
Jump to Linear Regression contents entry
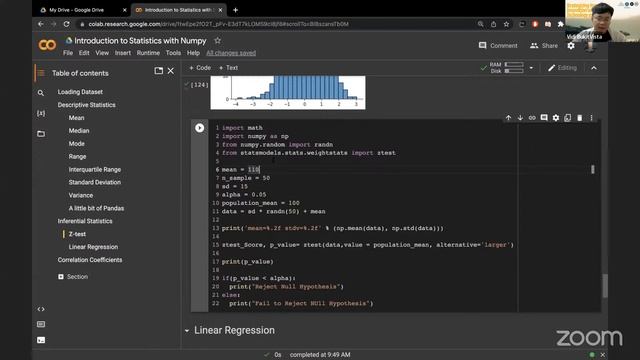coord(93,247)
